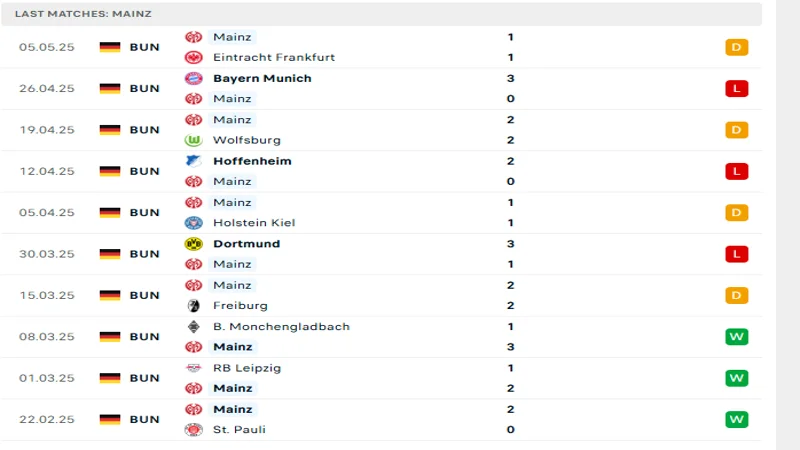Select the 30.03.25 match date

(45, 254)
